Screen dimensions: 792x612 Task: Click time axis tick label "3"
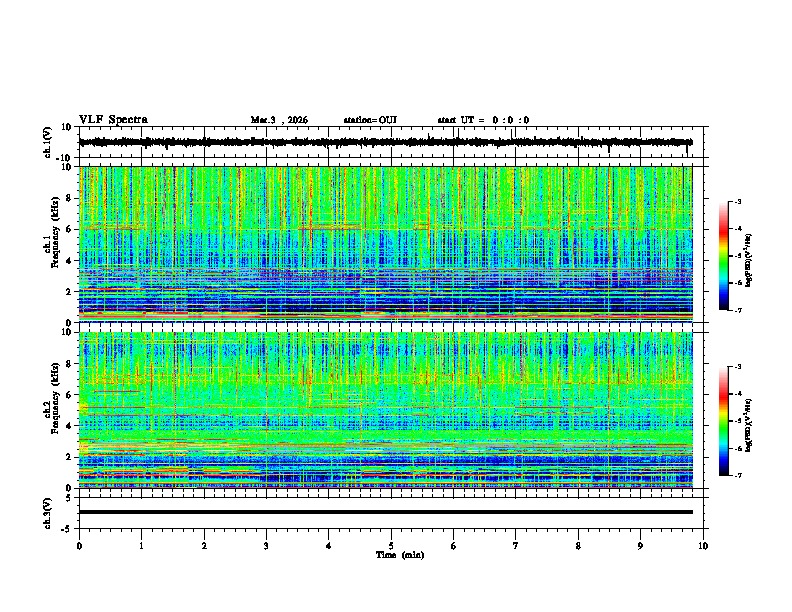(x=266, y=546)
